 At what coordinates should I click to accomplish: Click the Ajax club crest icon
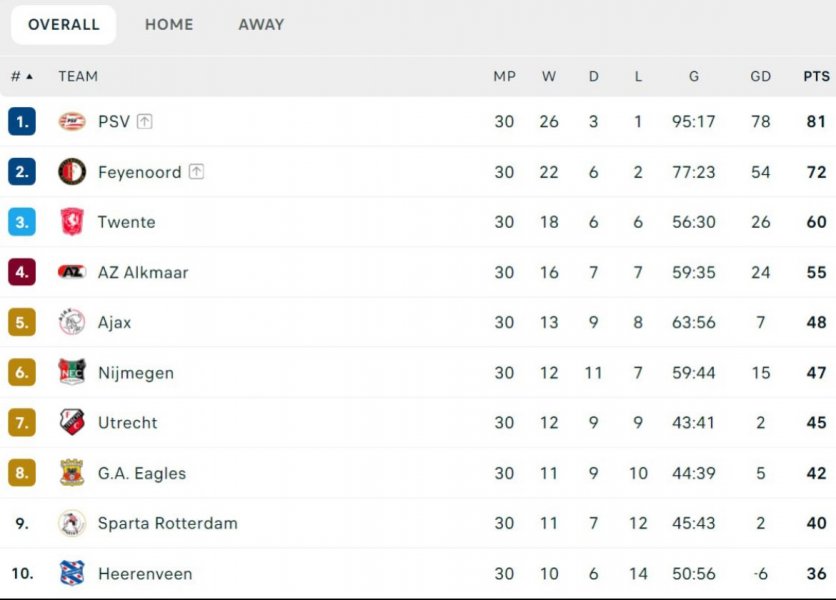[x=72, y=322]
